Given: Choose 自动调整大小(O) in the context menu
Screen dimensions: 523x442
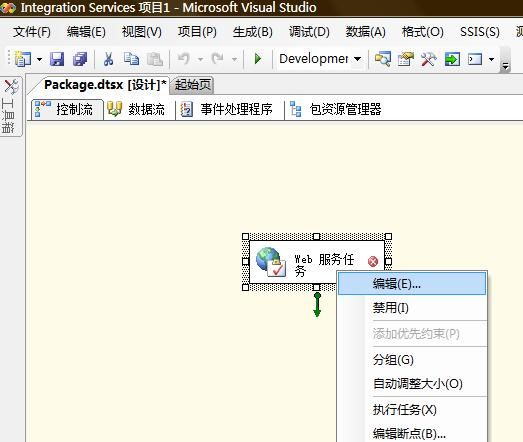Looking at the screenshot, I should pyautogui.click(x=412, y=384).
